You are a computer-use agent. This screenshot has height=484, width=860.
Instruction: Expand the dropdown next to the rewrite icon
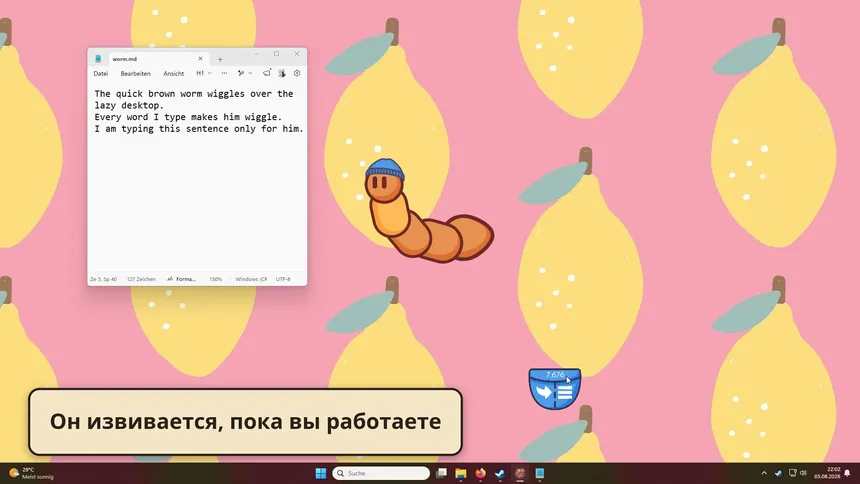coord(251,73)
